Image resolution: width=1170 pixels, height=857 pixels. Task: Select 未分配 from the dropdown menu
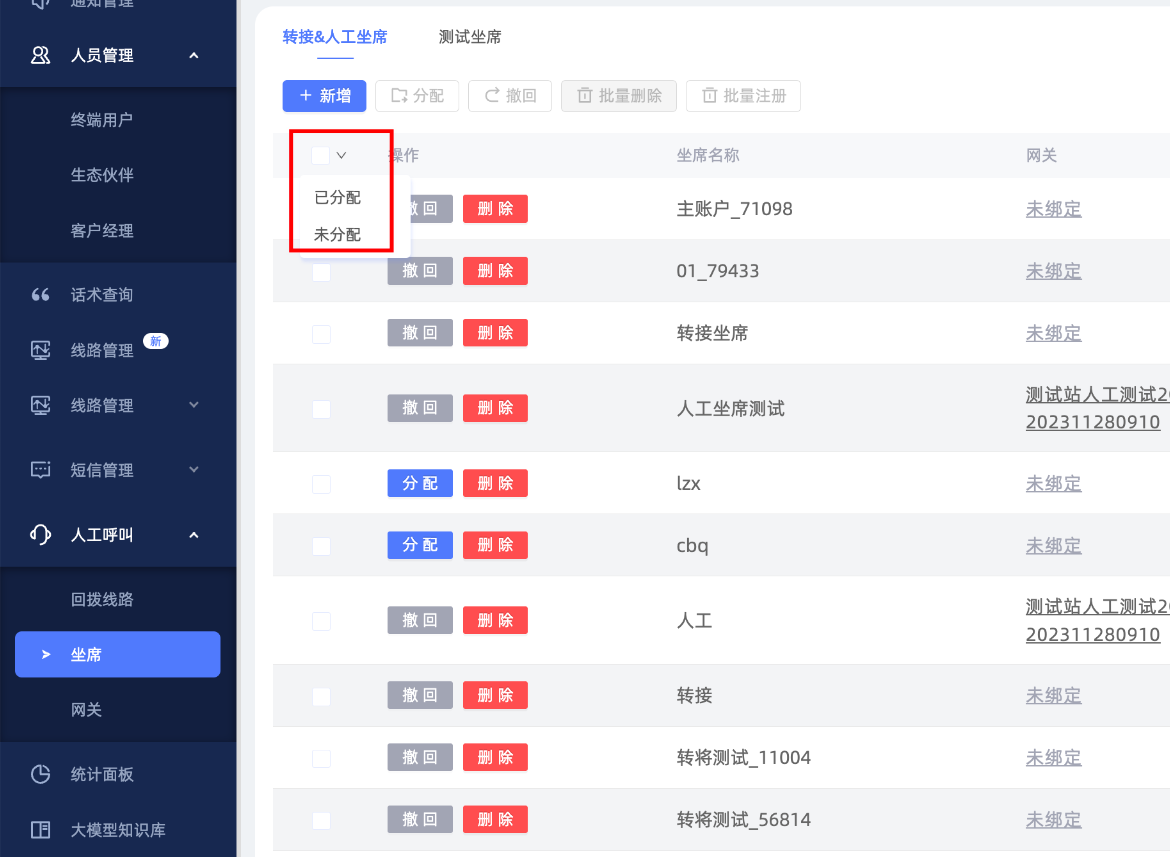tap(337, 235)
